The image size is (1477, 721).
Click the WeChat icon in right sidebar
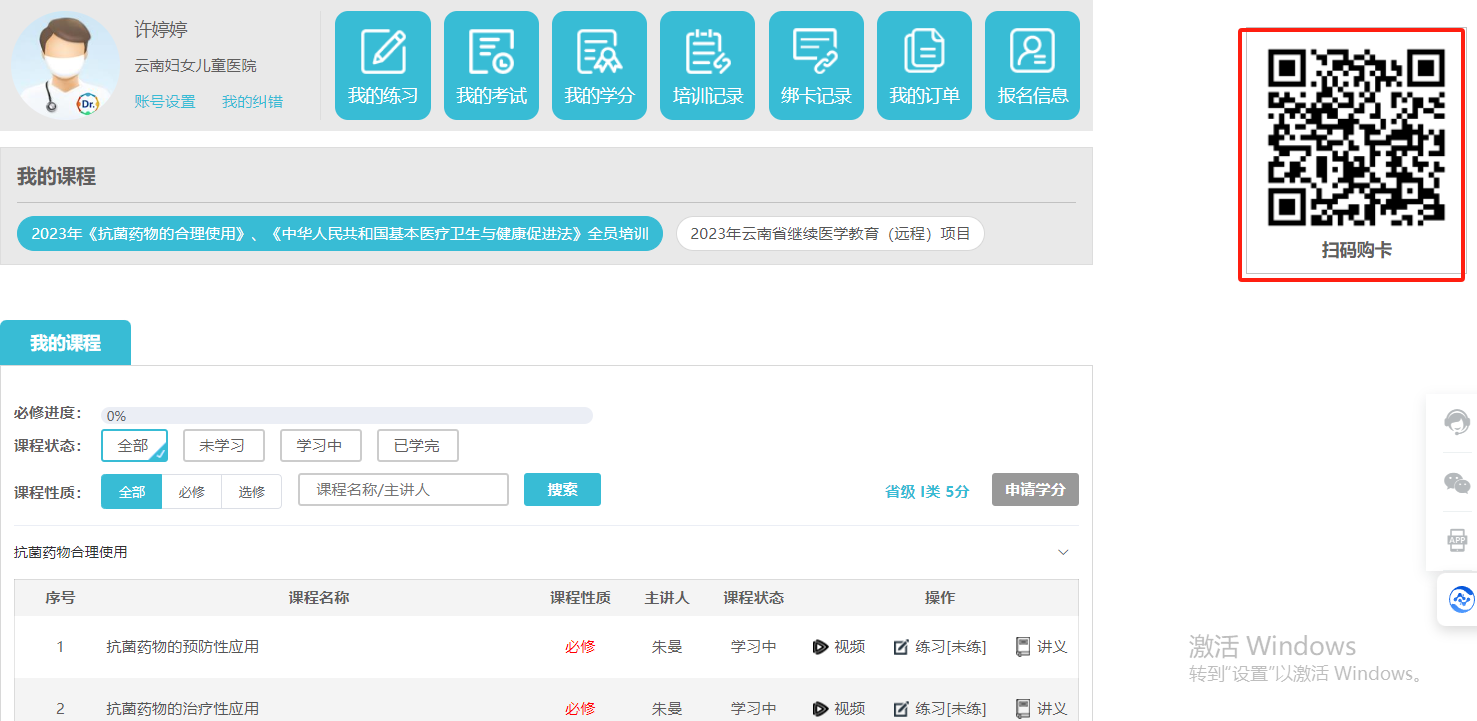pos(1457,483)
